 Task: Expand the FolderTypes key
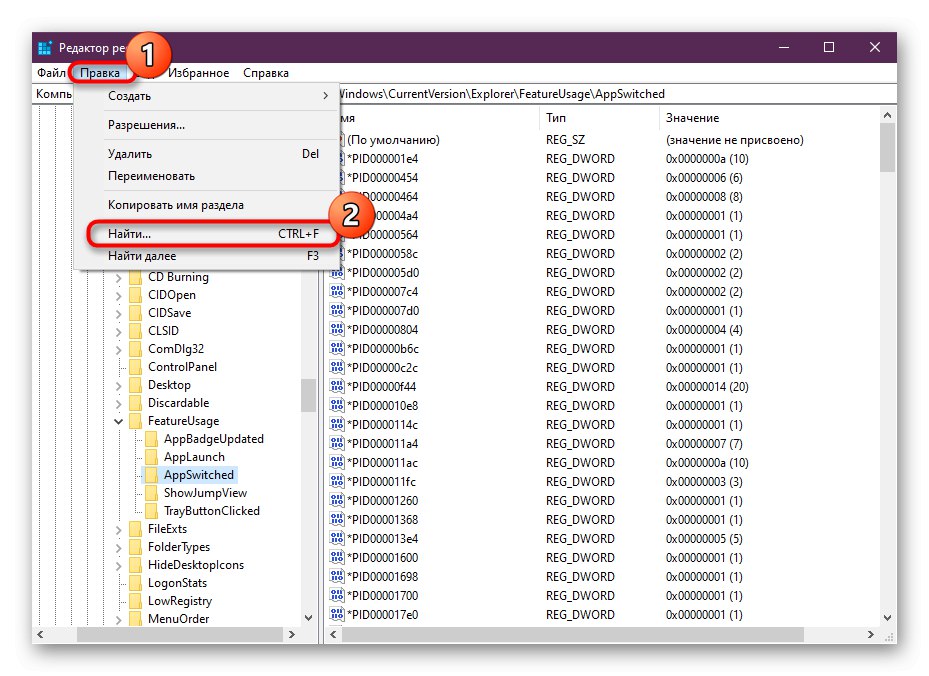point(118,547)
